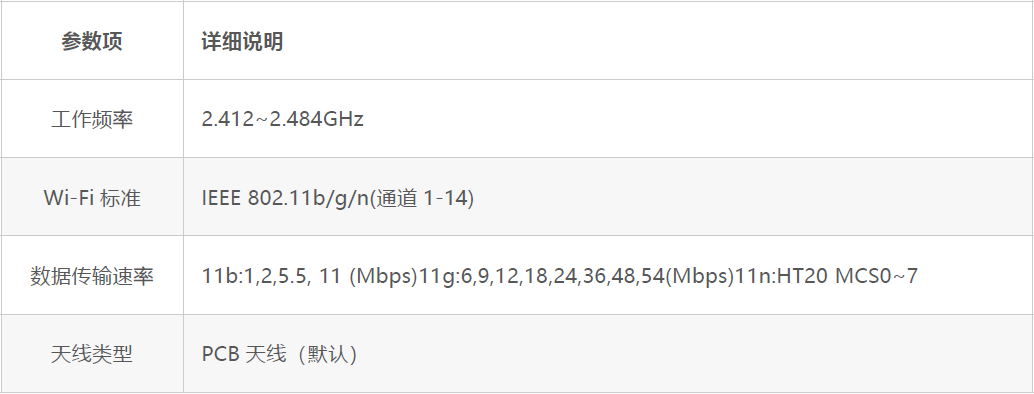
Task: Select the Wi-Fi 标准 row label
Action: pos(92,198)
